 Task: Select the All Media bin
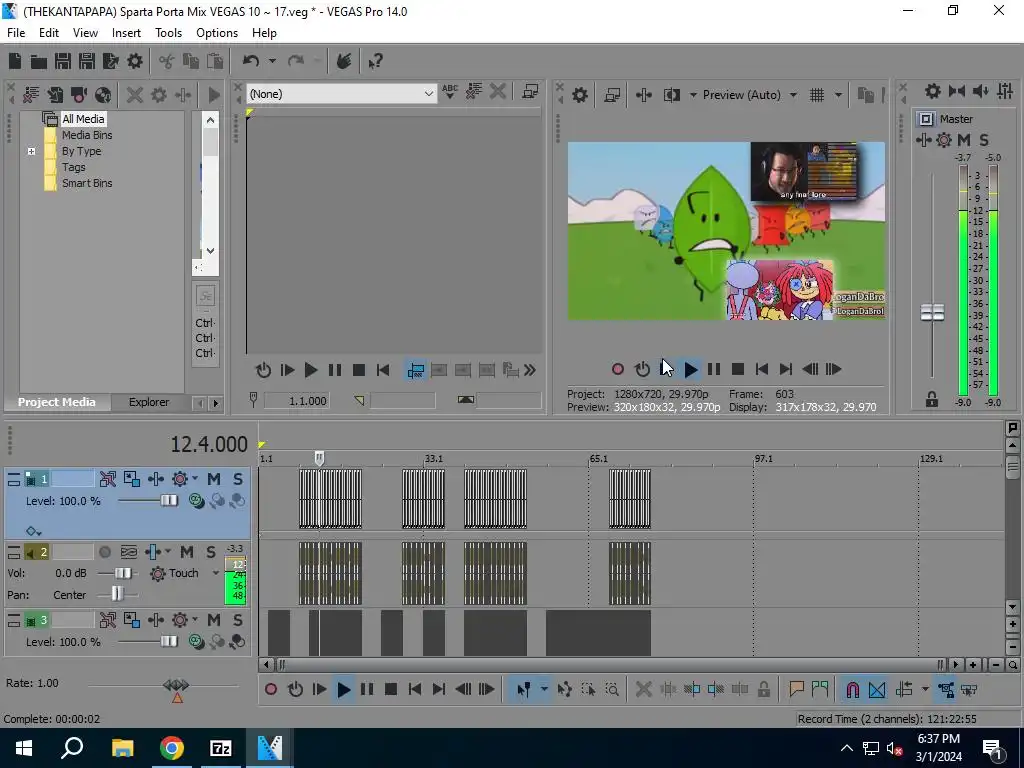[x=83, y=119]
